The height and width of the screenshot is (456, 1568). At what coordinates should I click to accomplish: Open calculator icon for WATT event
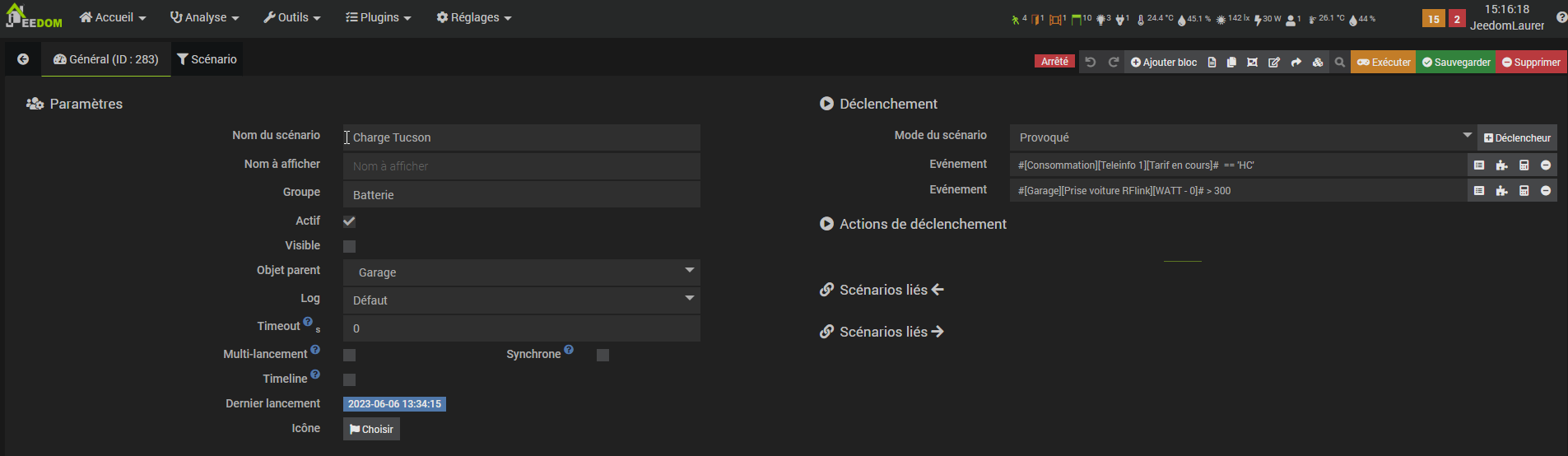(x=1524, y=191)
